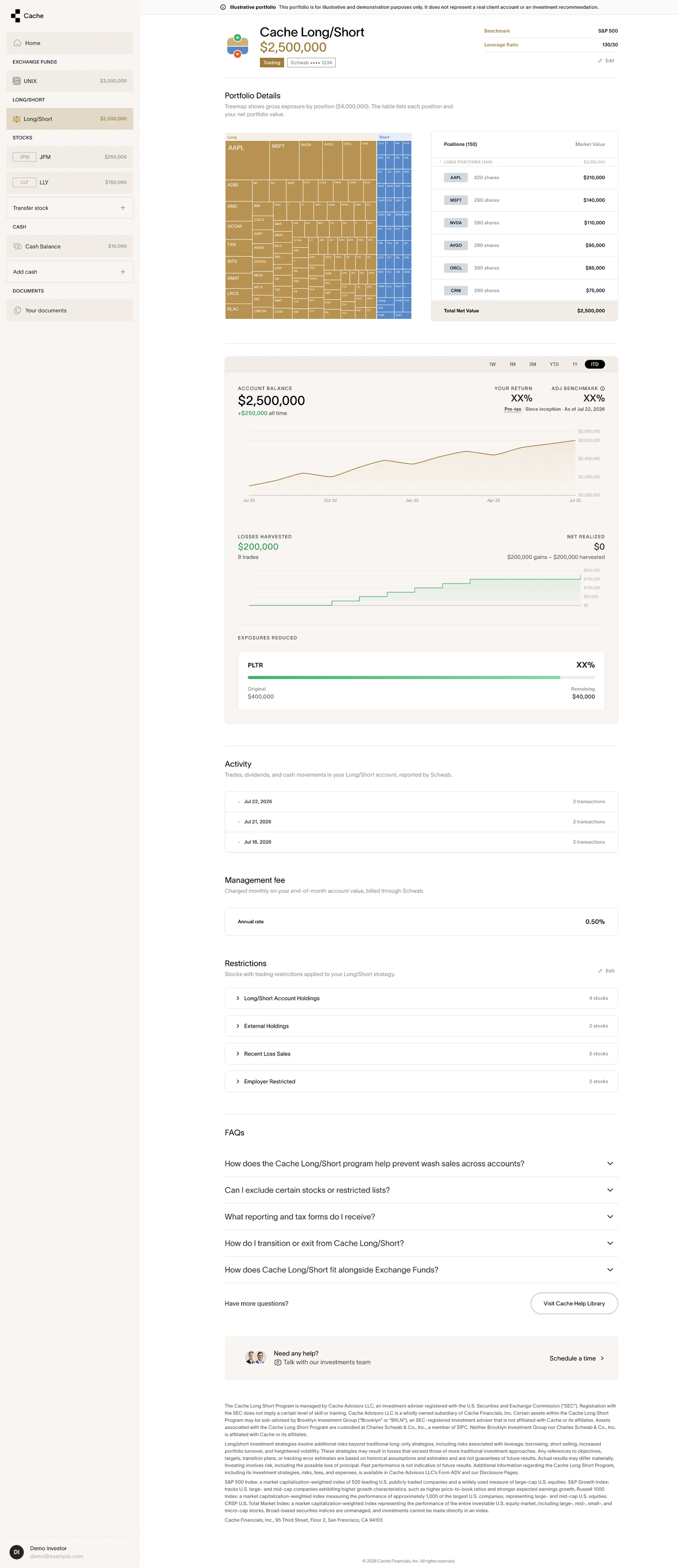
Task: Expand the Jul 18, 2026 activity row
Action: click(x=421, y=842)
